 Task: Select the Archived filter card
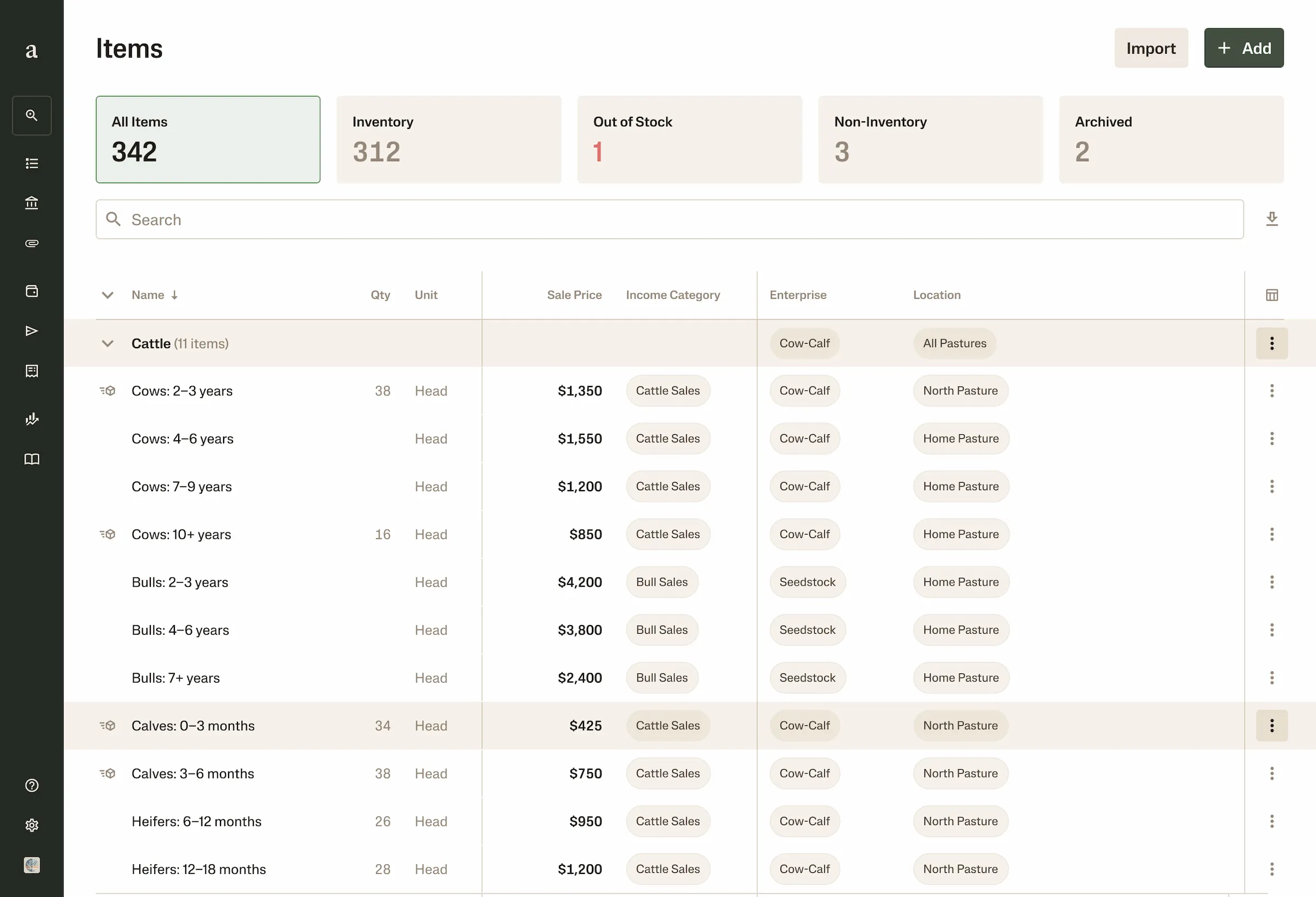[x=1171, y=139]
